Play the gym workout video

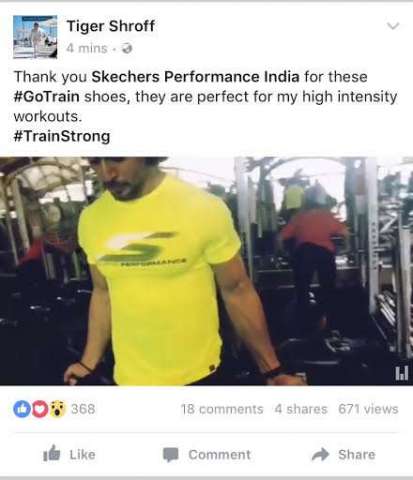[x=206, y=271]
